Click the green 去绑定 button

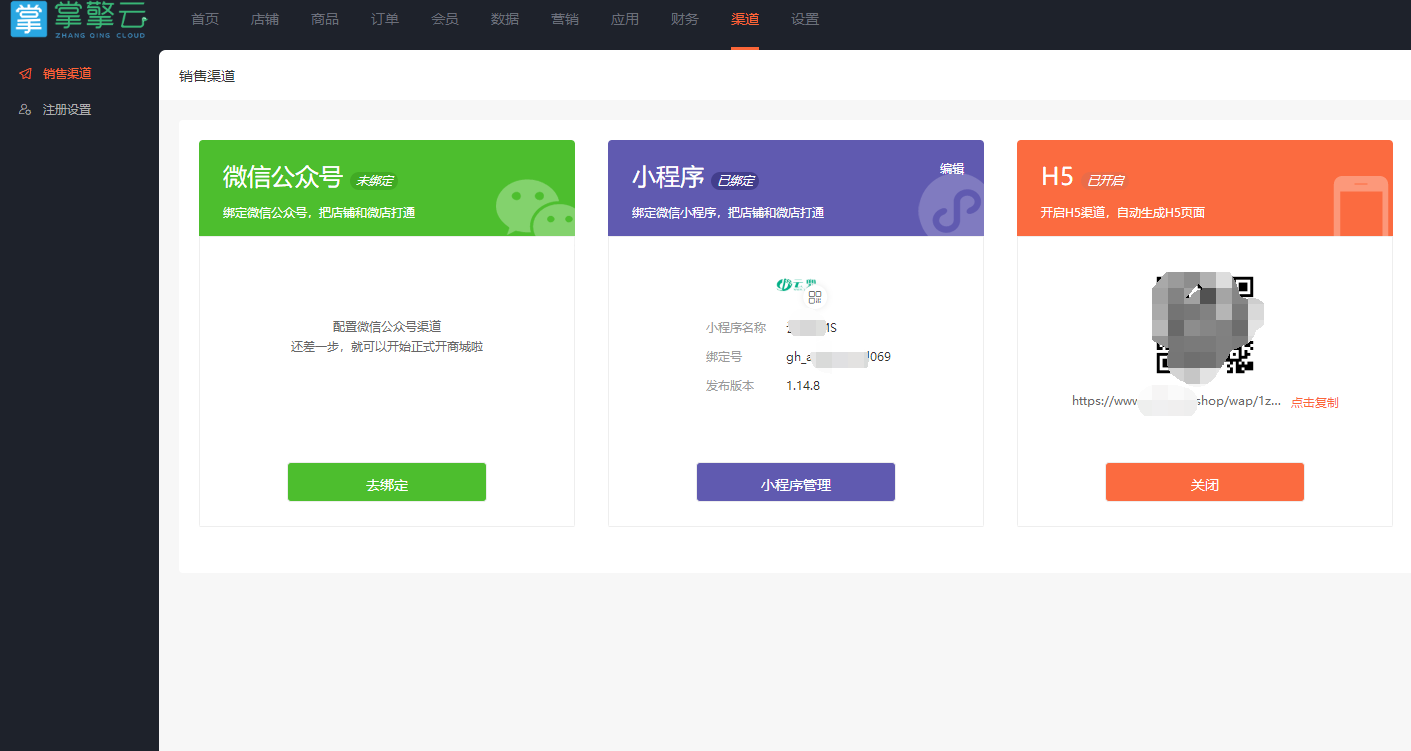click(387, 482)
